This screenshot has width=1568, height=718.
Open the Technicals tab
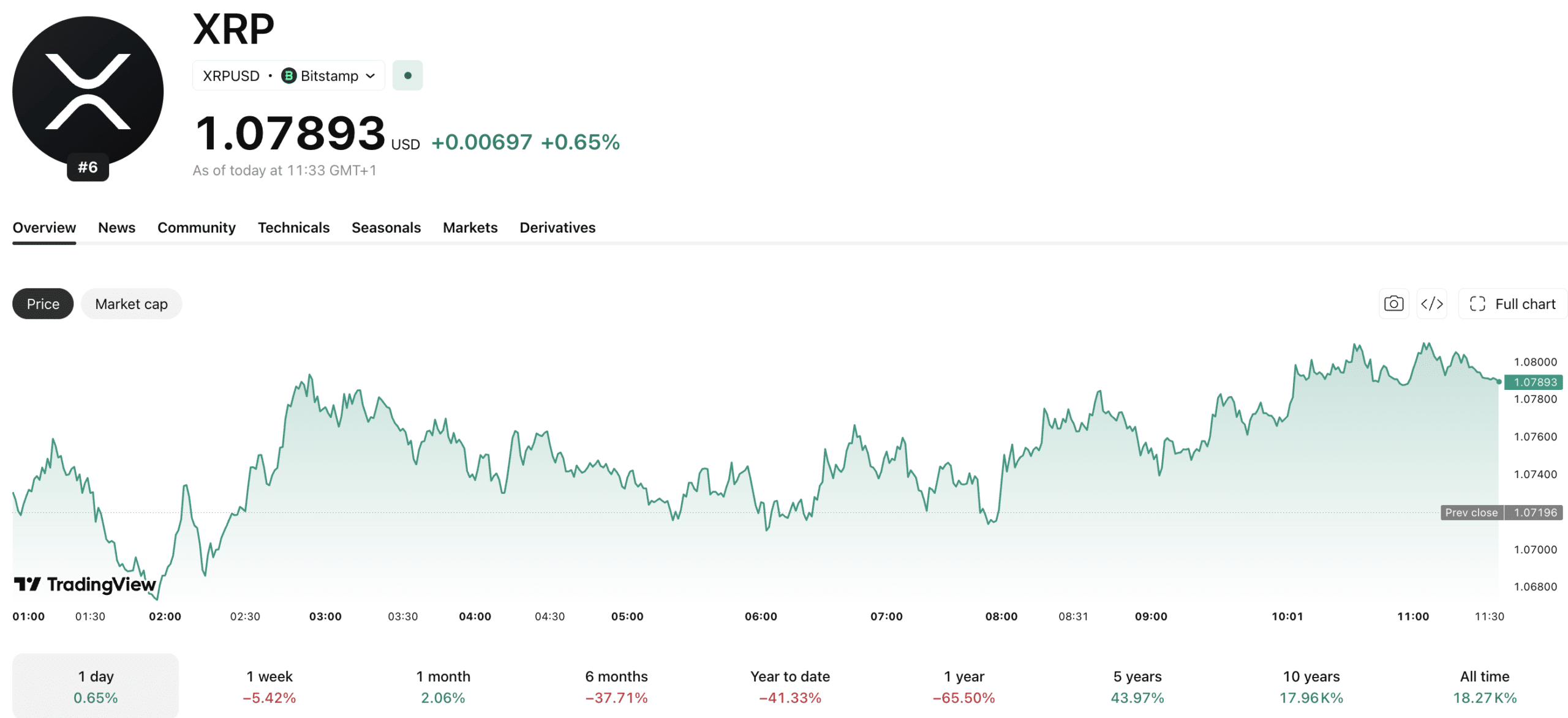coord(293,228)
